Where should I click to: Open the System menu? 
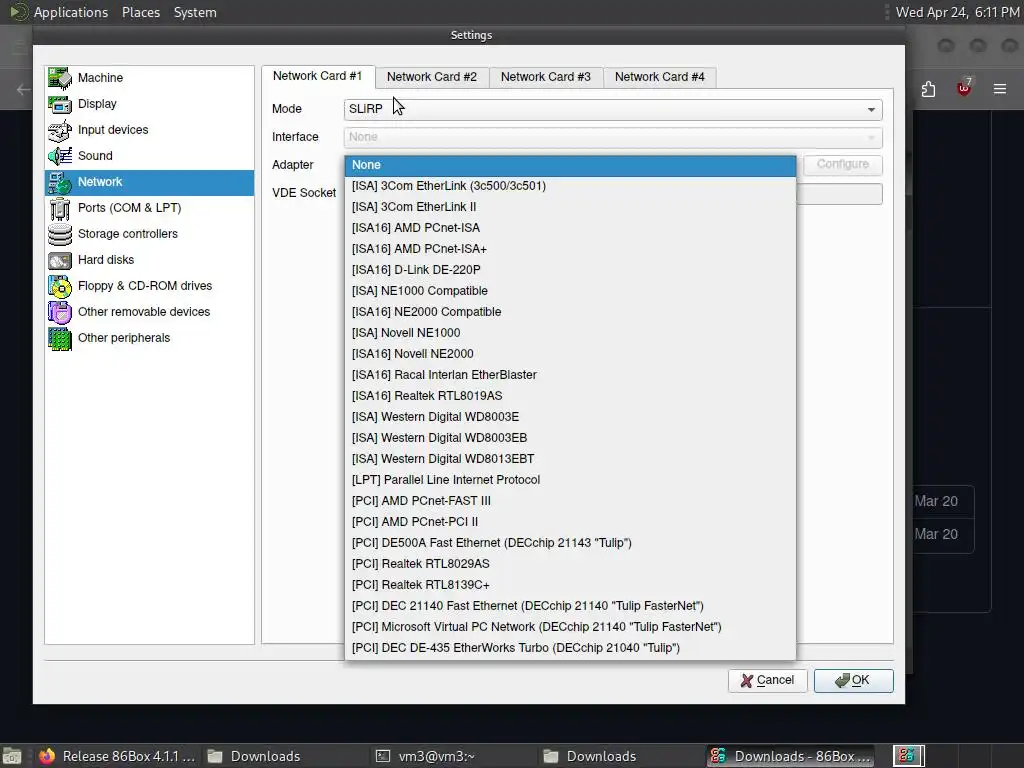[195, 12]
